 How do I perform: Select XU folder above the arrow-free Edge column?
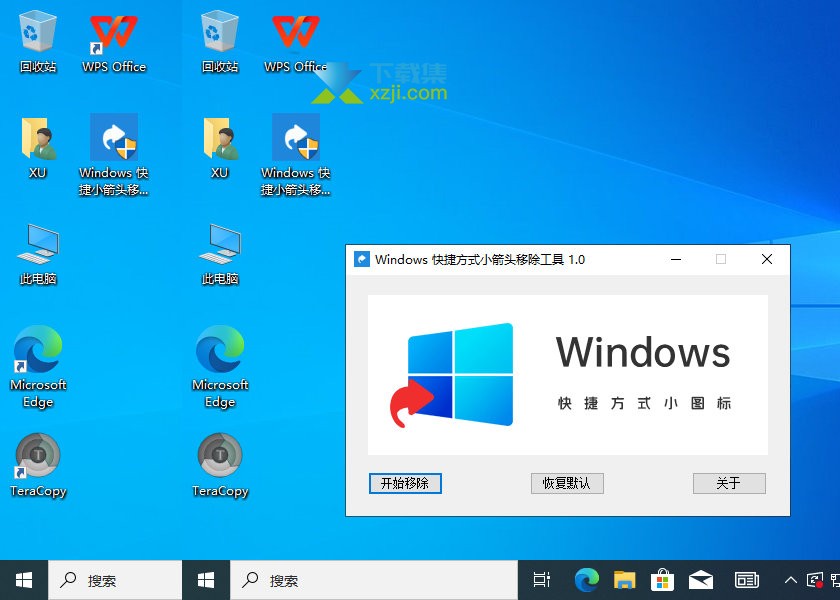(220, 148)
